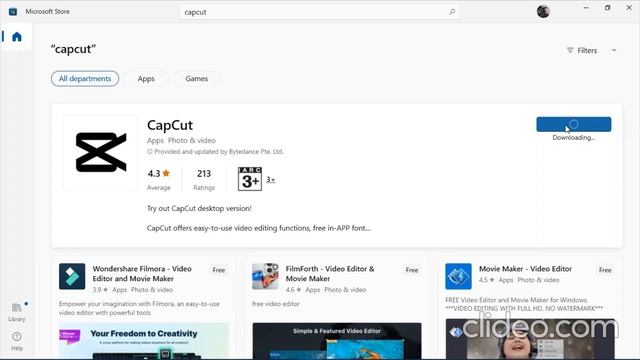Click the Downloading progress button
The height and width of the screenshot is (360, 640).
click(573, 124)
